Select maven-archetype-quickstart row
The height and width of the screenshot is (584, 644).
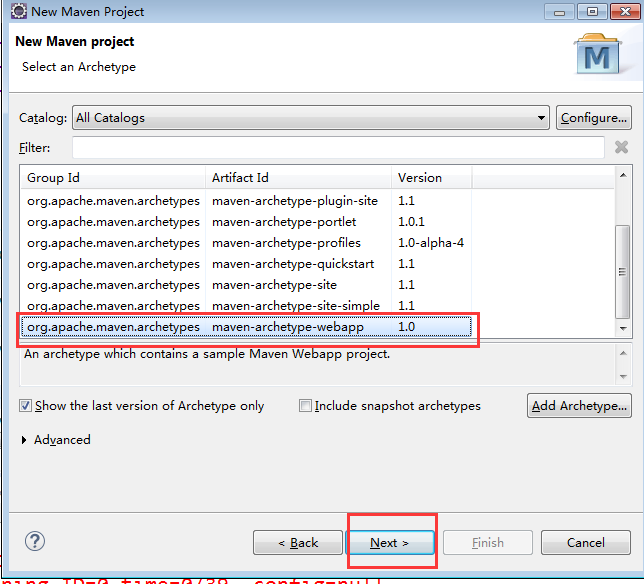tap(246, 264)
